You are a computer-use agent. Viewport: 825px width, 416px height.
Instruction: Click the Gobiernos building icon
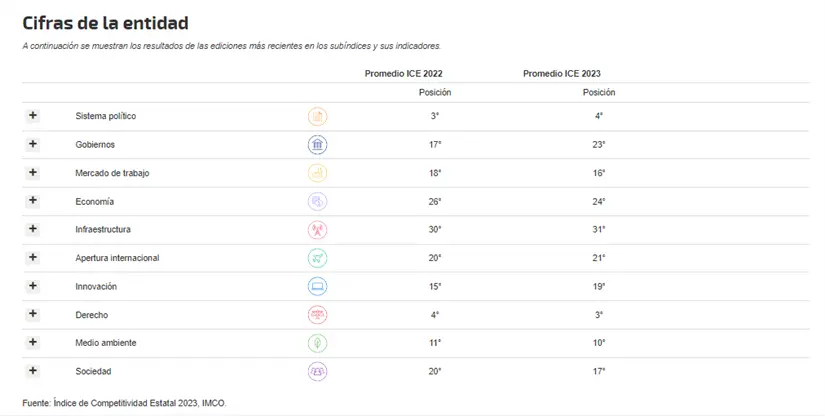tap(317, 145)
